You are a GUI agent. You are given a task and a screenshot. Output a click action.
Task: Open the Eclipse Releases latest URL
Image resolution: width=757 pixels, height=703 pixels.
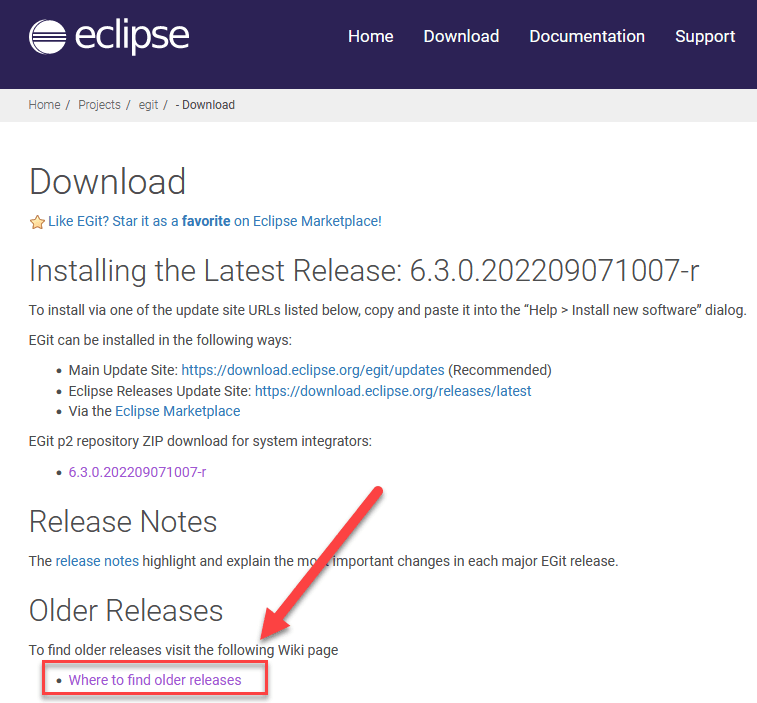click(393, 391)
